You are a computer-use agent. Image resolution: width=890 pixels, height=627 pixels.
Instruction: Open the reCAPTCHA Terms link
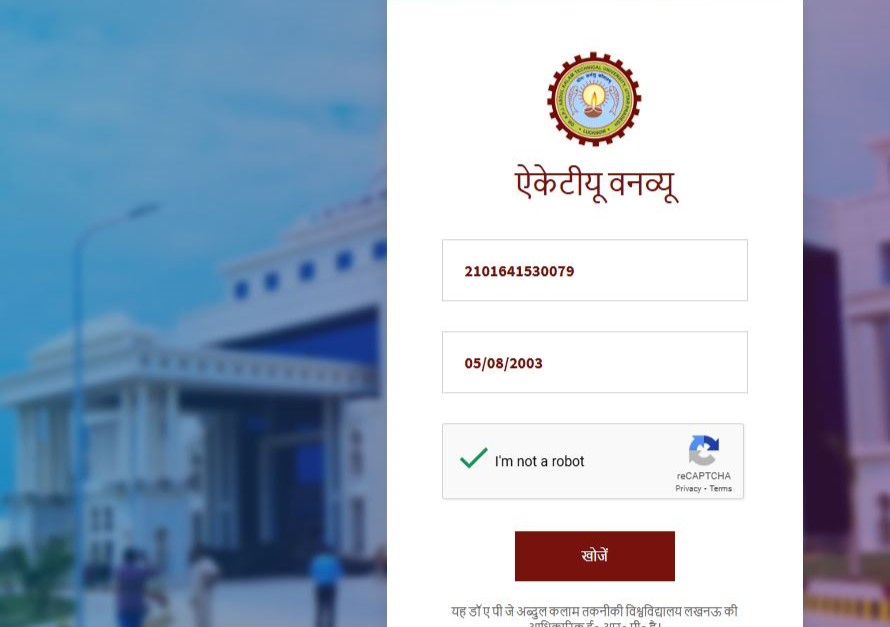[x=720, y=489]
